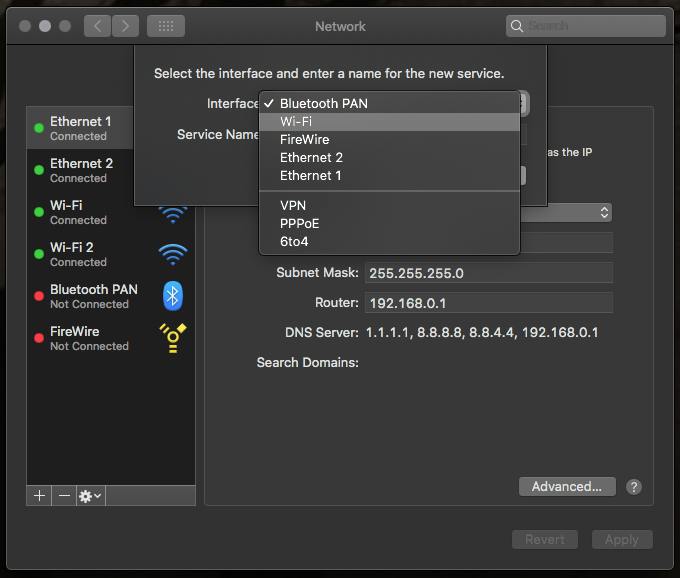This screenshot has width=680, height=578.
Task: Click the green status dot for Ethernet 2
Action: pyautogui.click(x=39, y=170)
